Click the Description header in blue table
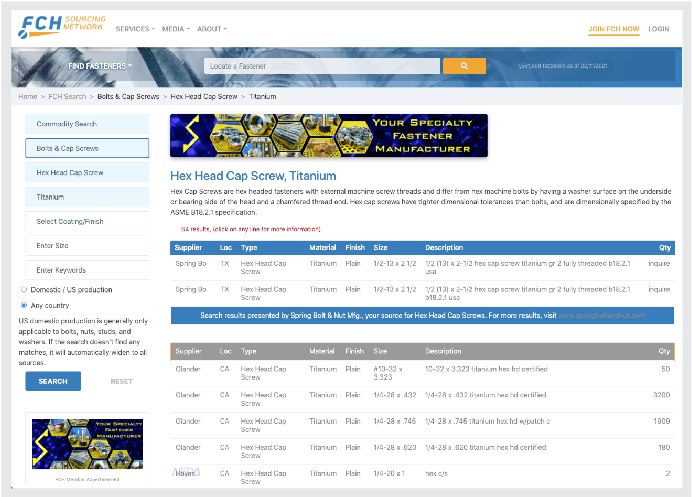Viewport: 692px width, 497px height. pyautogui.click(x=444, y=248)
